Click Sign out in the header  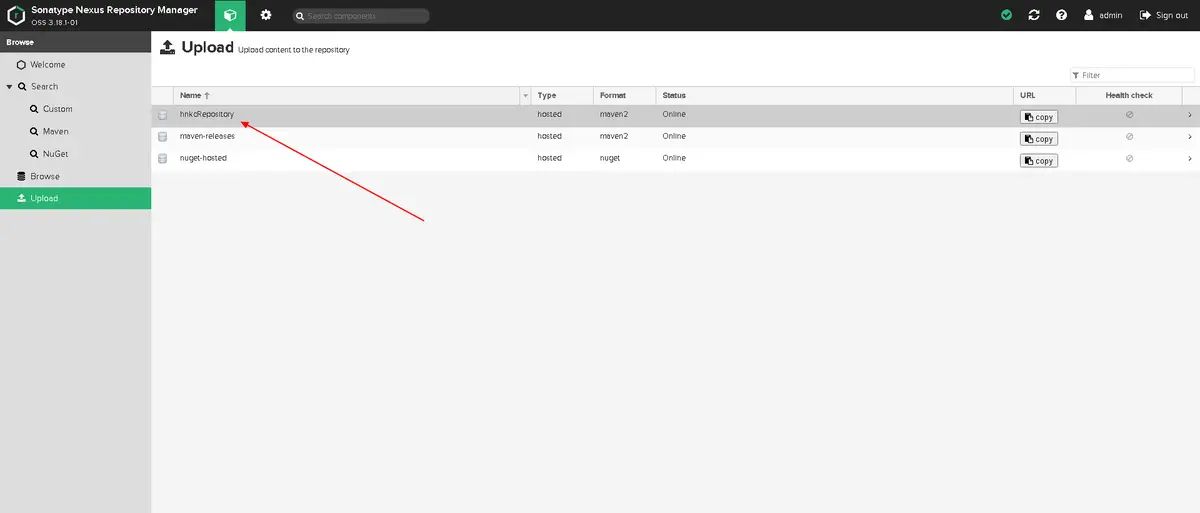click(1164, 15)
